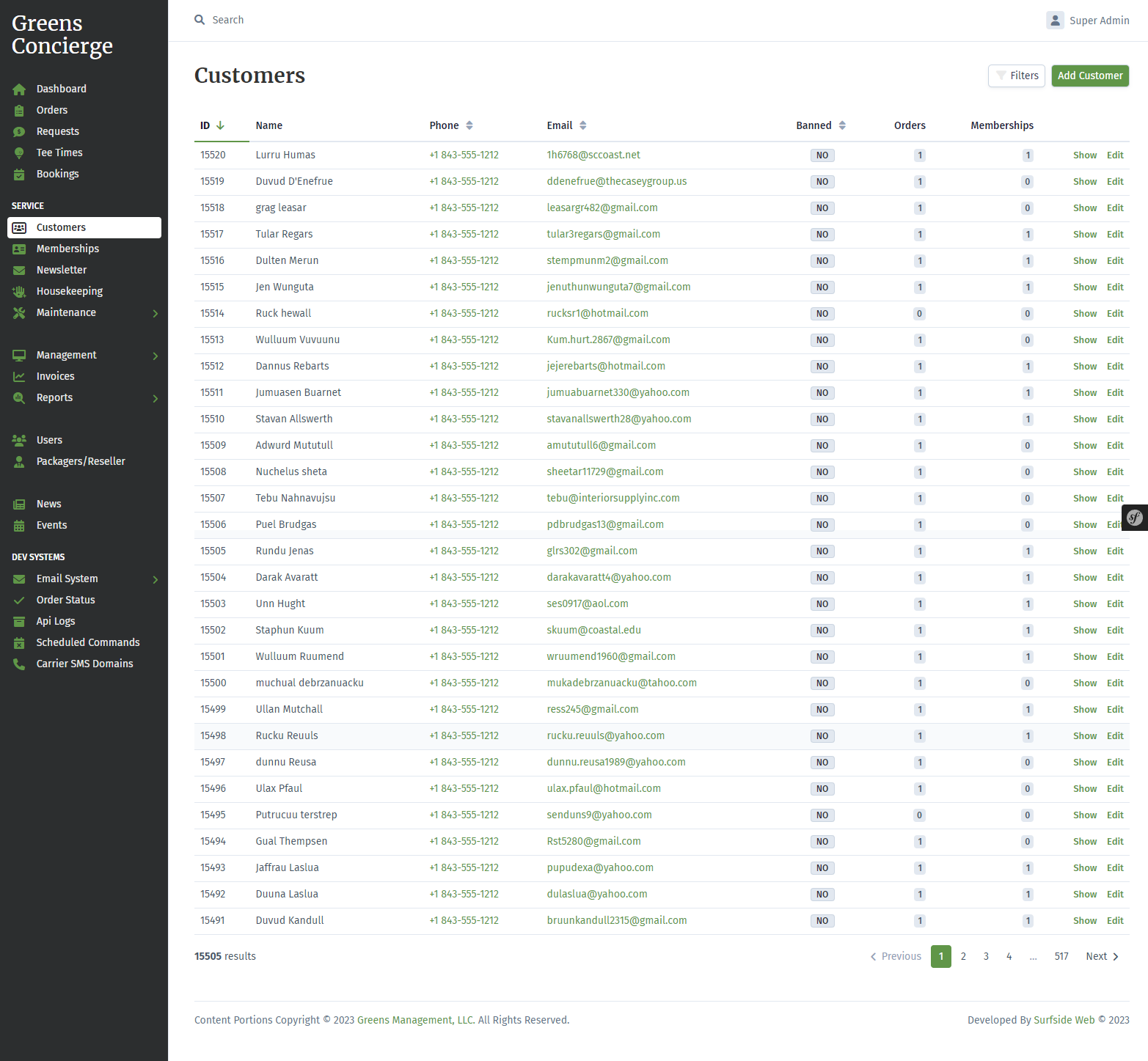Image resolution: width=1148 pixels, height=1061 pixels.
Task: Open email link tular3regars@gmail.com
Action: click(603, 234)
